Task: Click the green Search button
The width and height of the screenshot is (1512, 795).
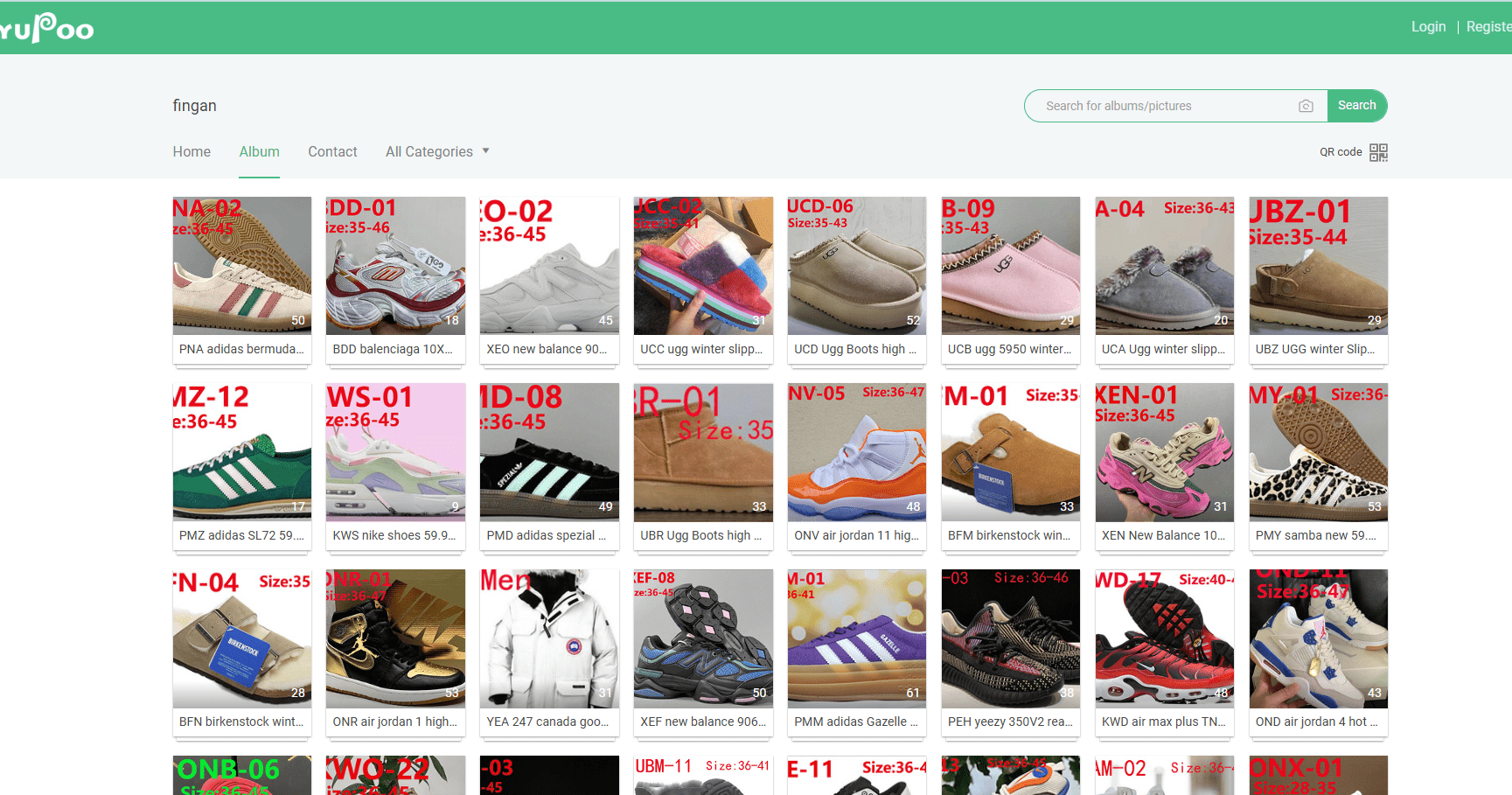Action: (x=1357, y=106)
